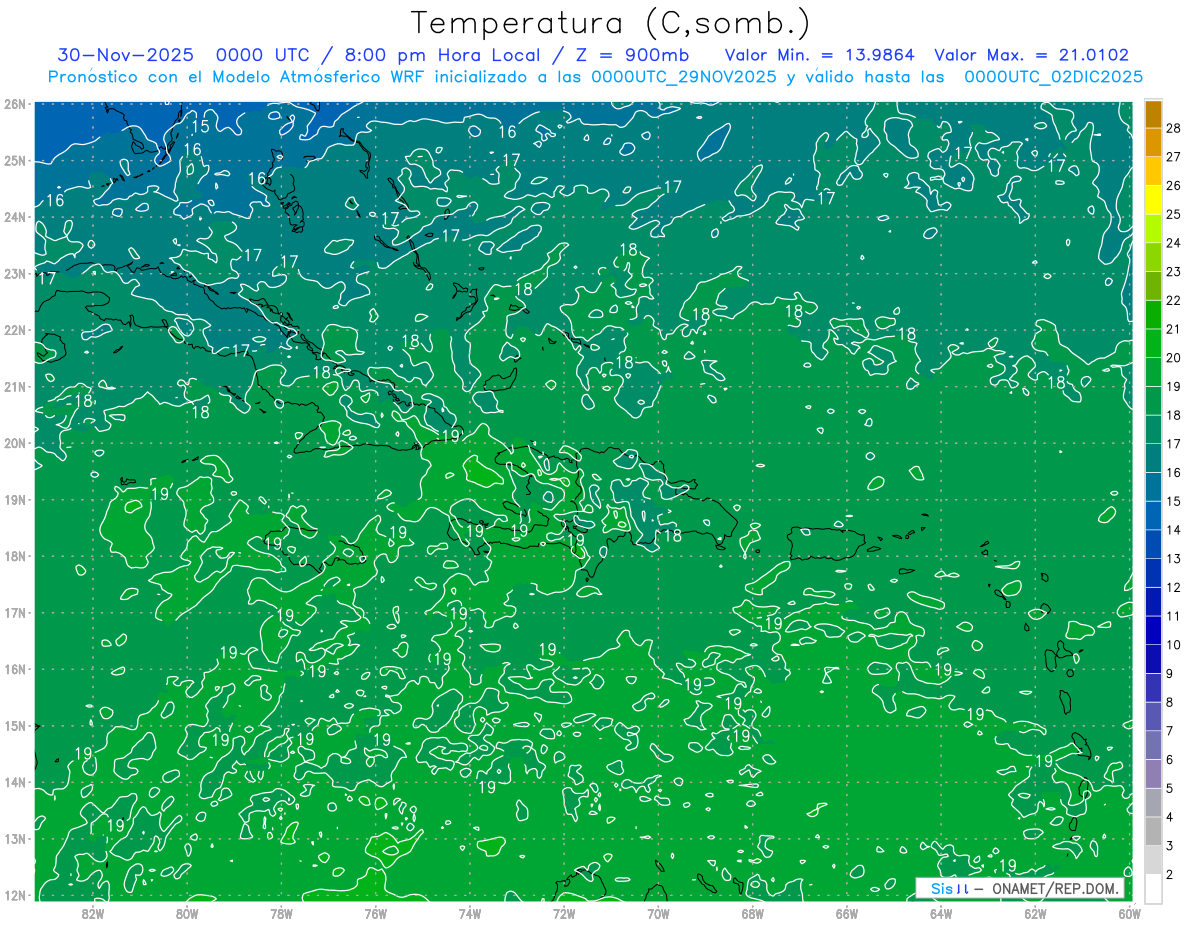Image resolution: width=1200 pixels, height=927 pixels.
Task: Click the 66W longitude axis label
Action: [846, 913]
